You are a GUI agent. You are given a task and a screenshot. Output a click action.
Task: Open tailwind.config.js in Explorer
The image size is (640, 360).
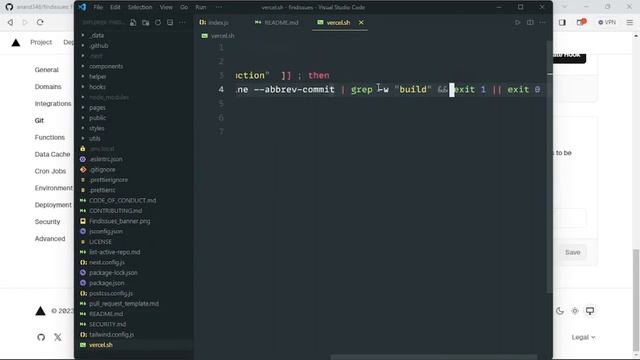[x=111, y=334]
